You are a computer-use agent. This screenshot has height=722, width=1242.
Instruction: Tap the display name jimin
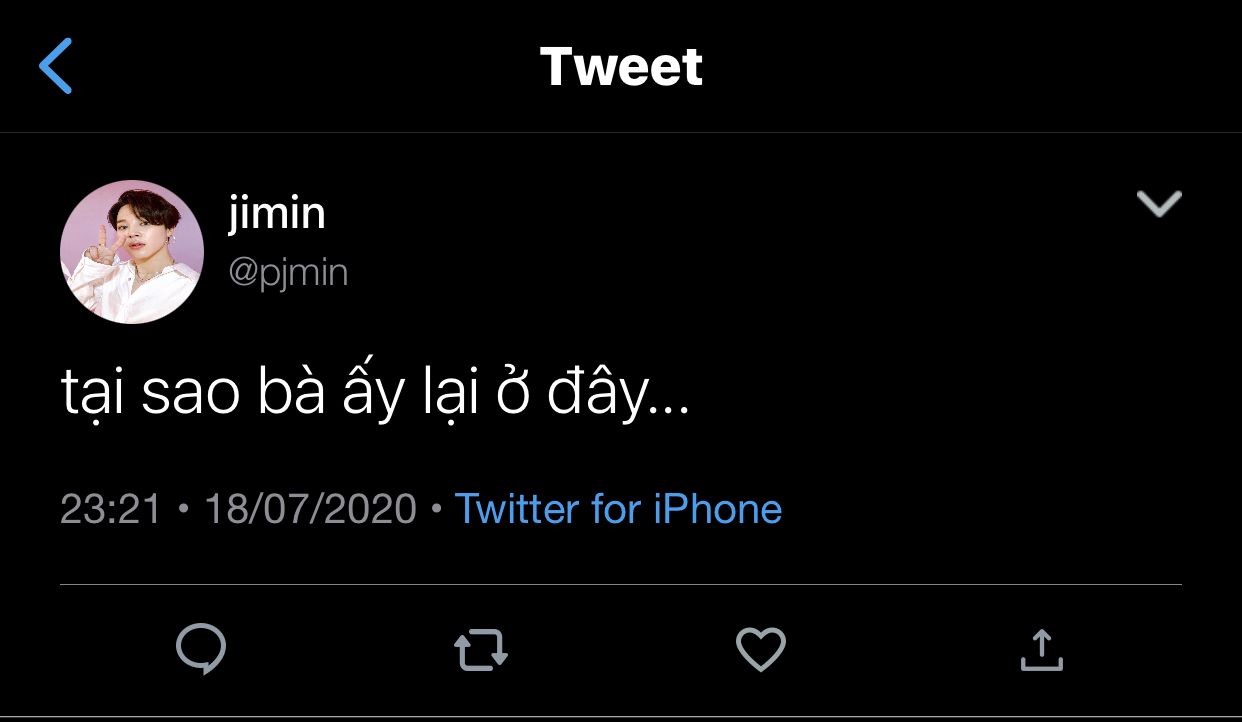click(x=277, y=213)
